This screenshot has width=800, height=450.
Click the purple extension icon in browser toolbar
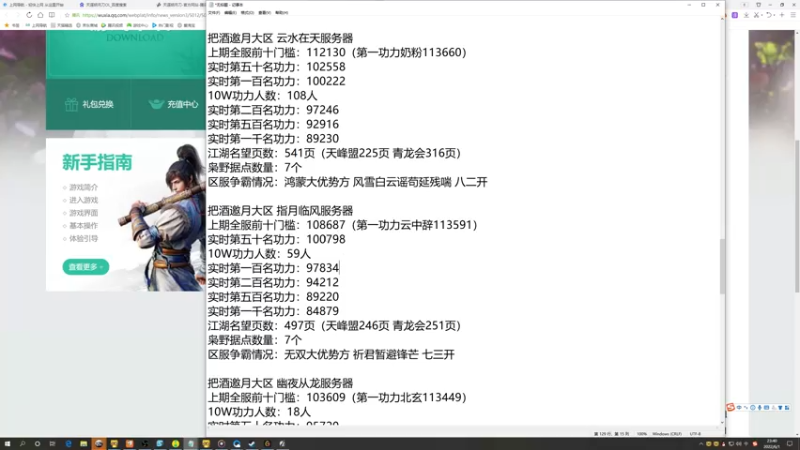[x=735, y=15]
